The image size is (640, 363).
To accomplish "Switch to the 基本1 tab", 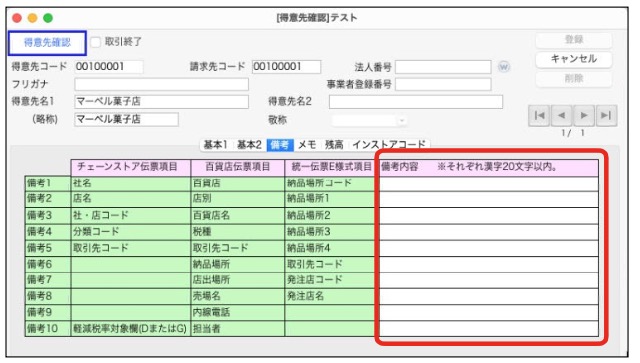I will tap(215, 145).
